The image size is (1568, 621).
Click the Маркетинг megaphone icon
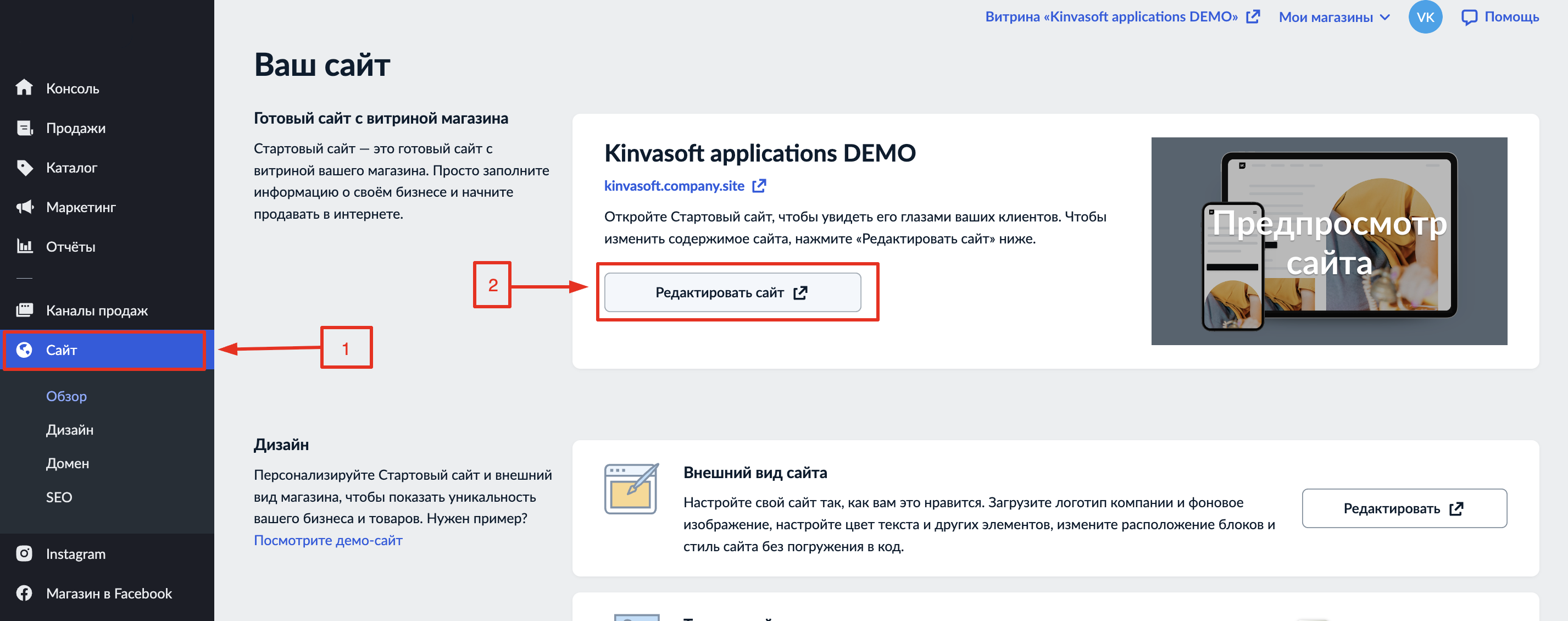click(x=24, y=207)
